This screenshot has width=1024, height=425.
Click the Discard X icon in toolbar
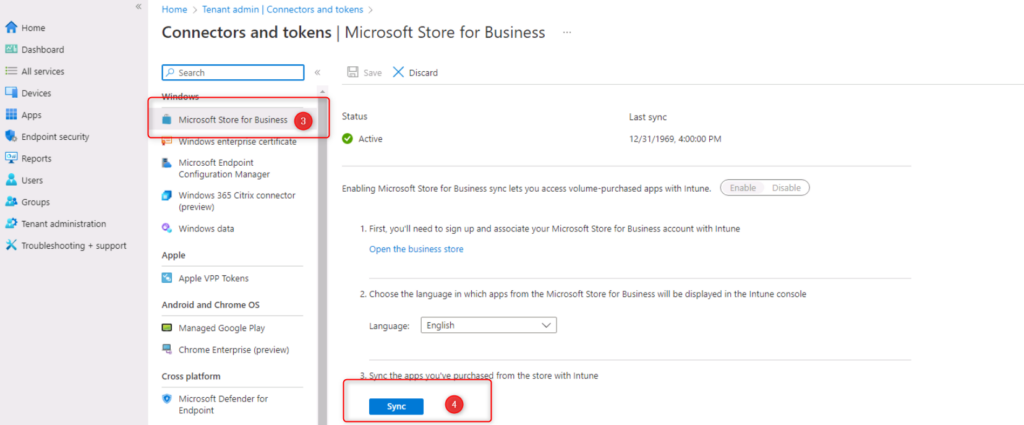(399, 72)
